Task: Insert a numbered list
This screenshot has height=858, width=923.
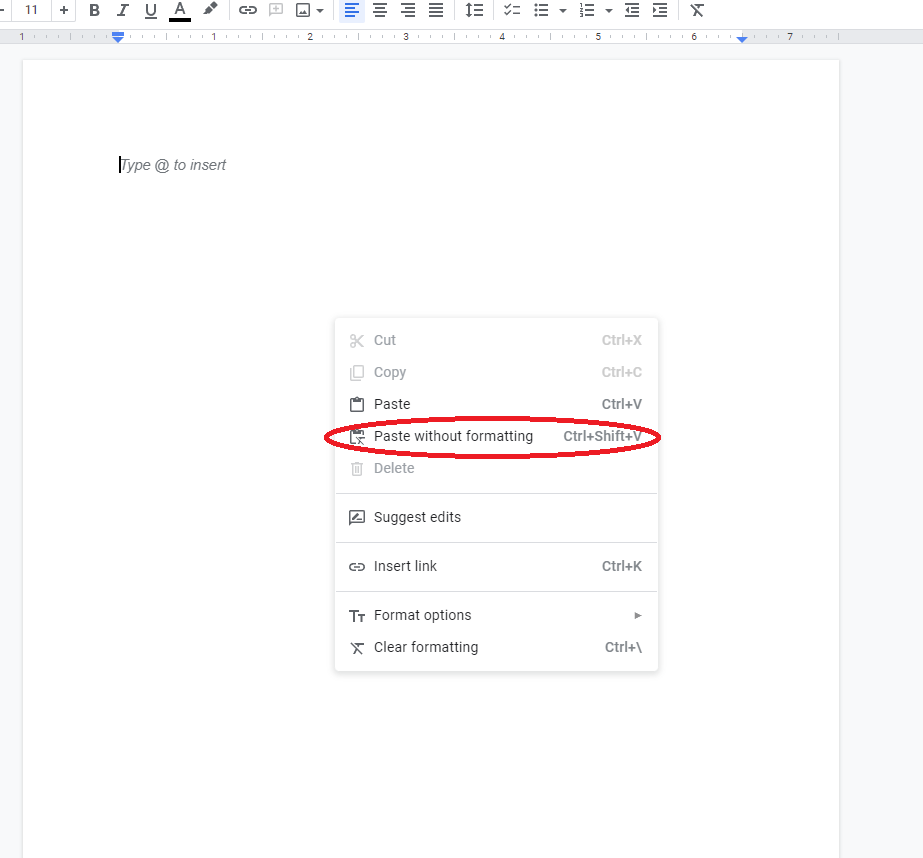Action: point(587,10)
